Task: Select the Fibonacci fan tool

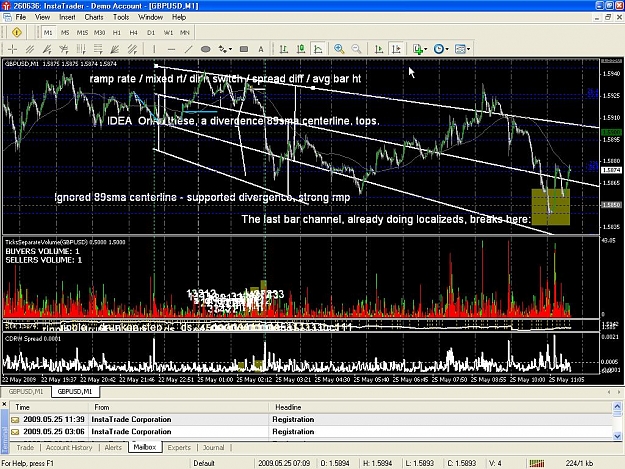Action: pyautogui.click(x=115, y=49)
